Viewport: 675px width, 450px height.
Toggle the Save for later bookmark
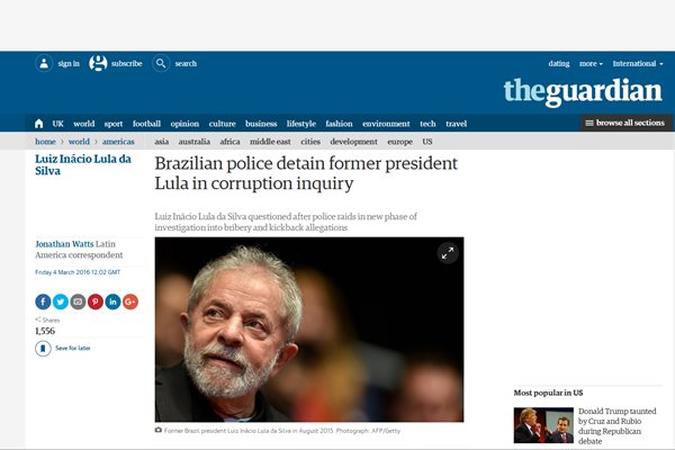point(43,348)
